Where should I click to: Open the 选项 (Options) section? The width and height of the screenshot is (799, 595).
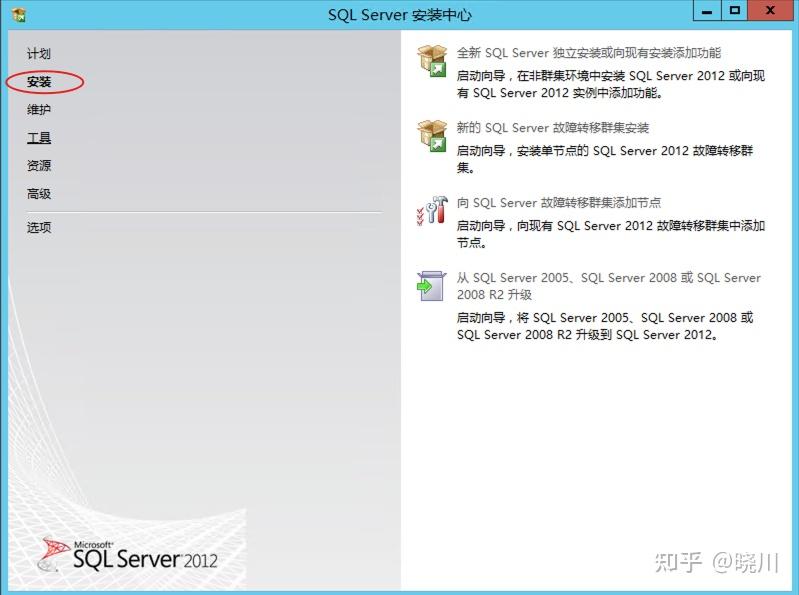click(39, 227)
